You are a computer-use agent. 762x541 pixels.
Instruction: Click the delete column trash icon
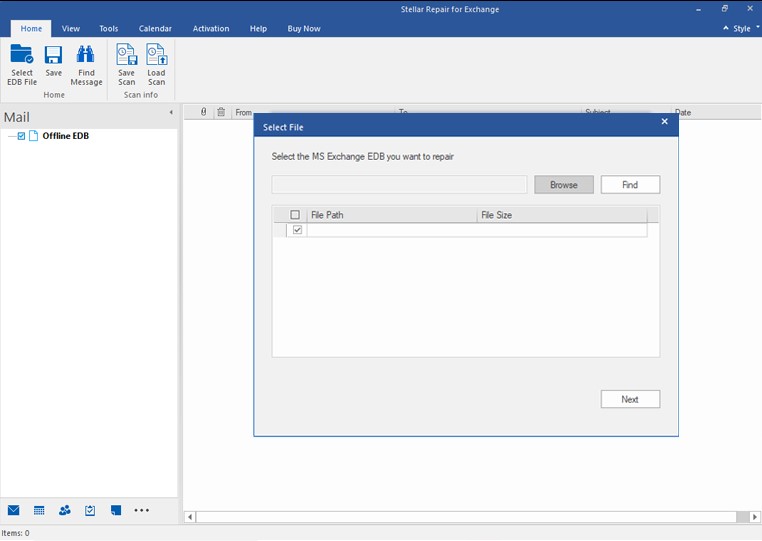point(221,112)
